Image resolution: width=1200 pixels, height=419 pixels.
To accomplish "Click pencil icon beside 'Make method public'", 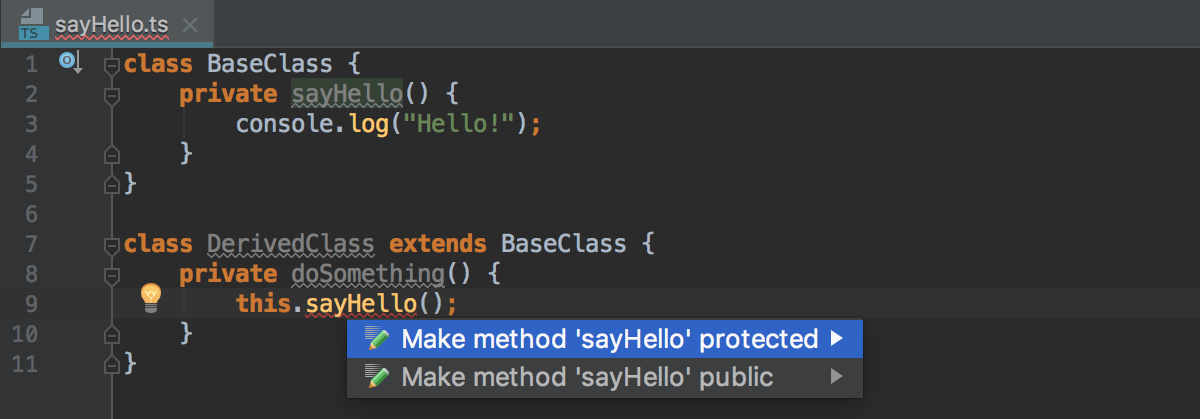I will pos(377,377).
